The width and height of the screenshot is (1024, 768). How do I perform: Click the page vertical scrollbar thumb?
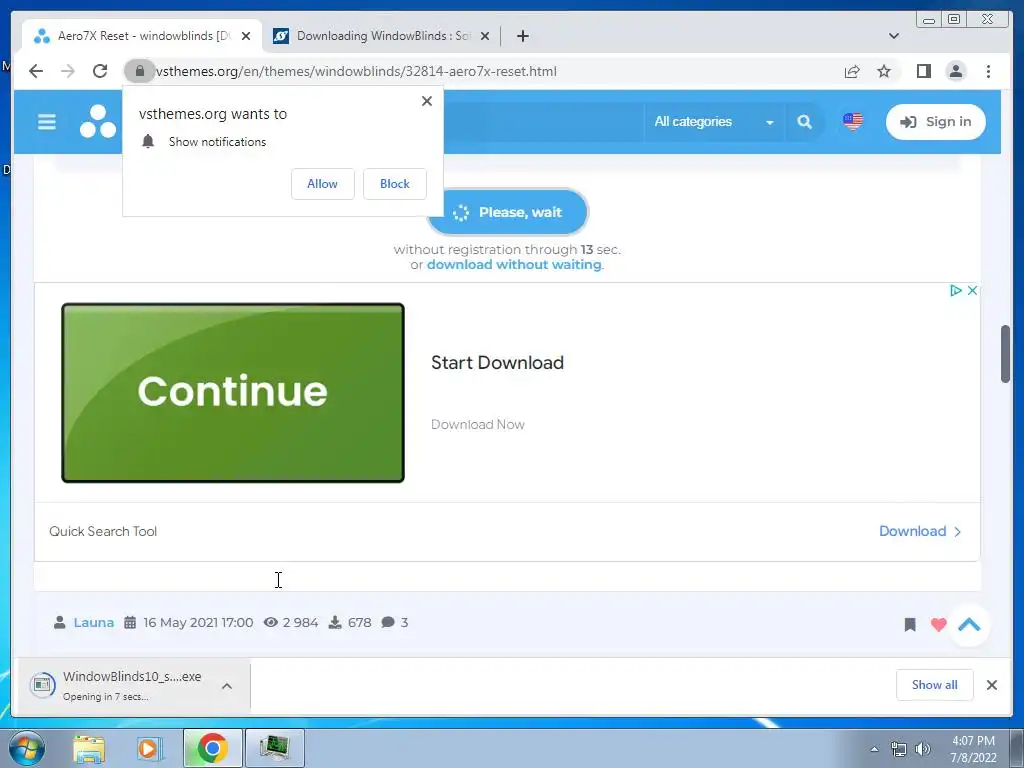pyautogui.click(x=1006, y=353)
